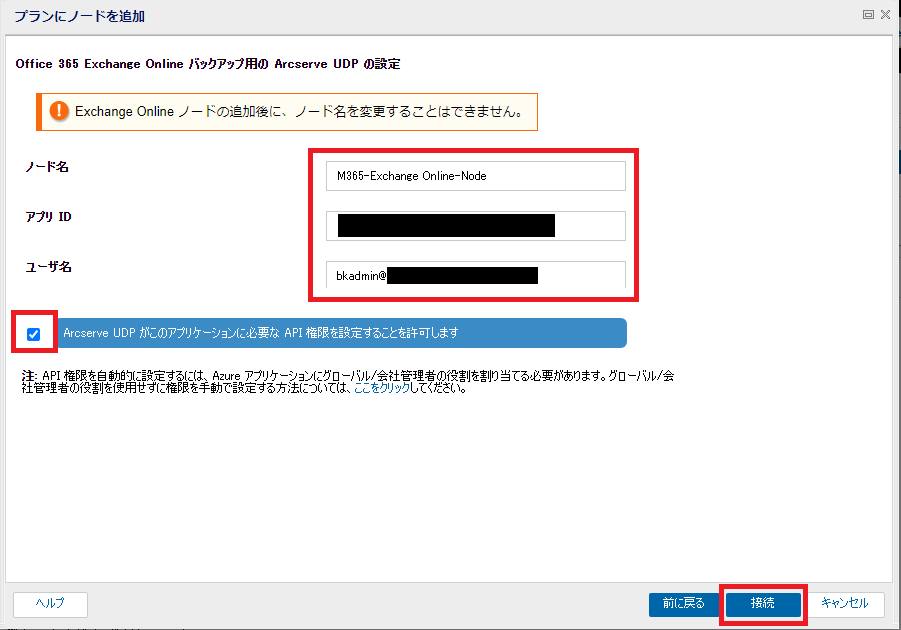
Task: Close the プランにノードを追加 dialog
Action: pos(885,15)
